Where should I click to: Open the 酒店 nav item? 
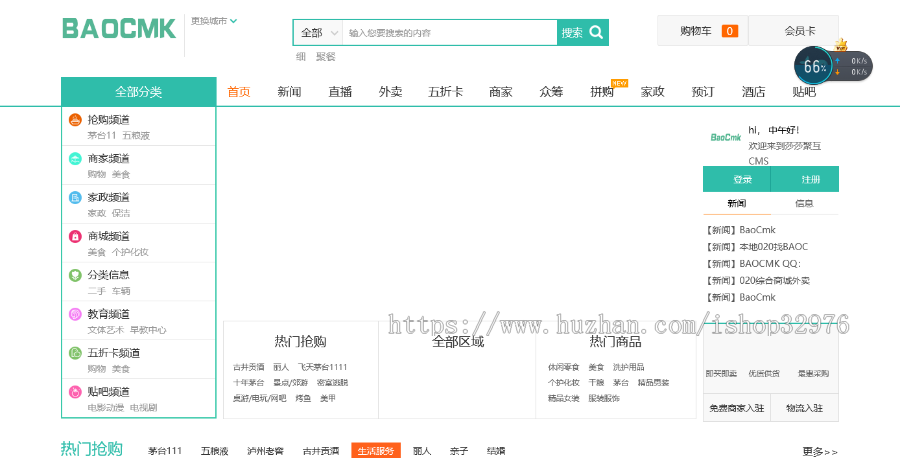[x=753, y=92]
